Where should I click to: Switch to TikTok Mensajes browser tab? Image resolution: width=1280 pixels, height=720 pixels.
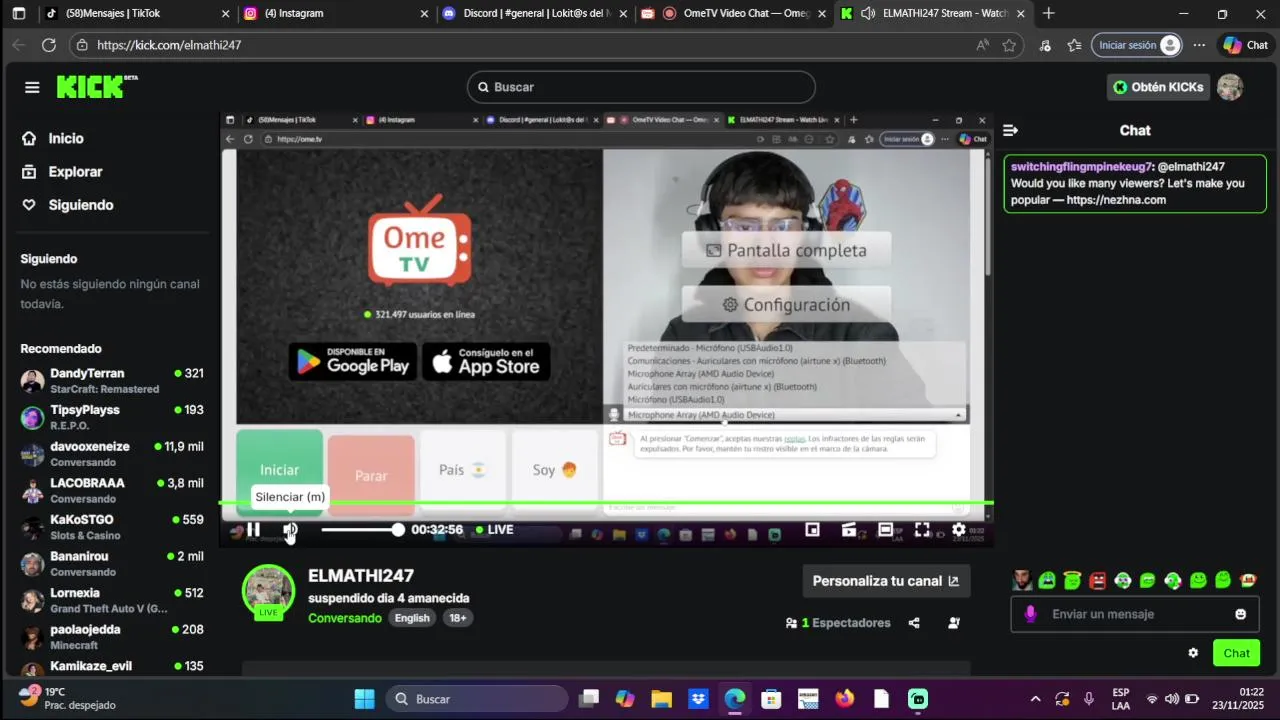coord(136,14)
